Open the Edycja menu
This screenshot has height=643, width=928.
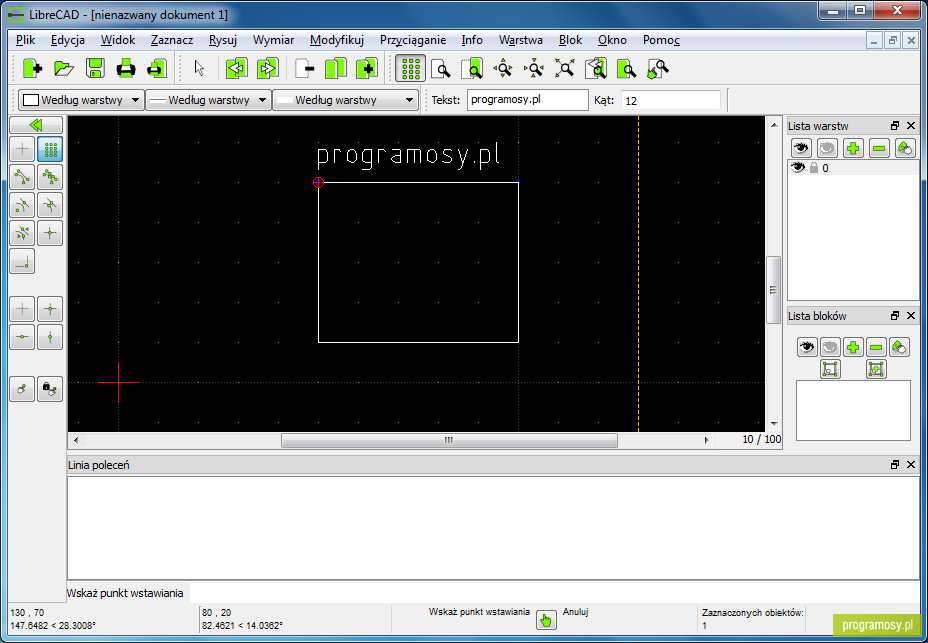(67, 40)
